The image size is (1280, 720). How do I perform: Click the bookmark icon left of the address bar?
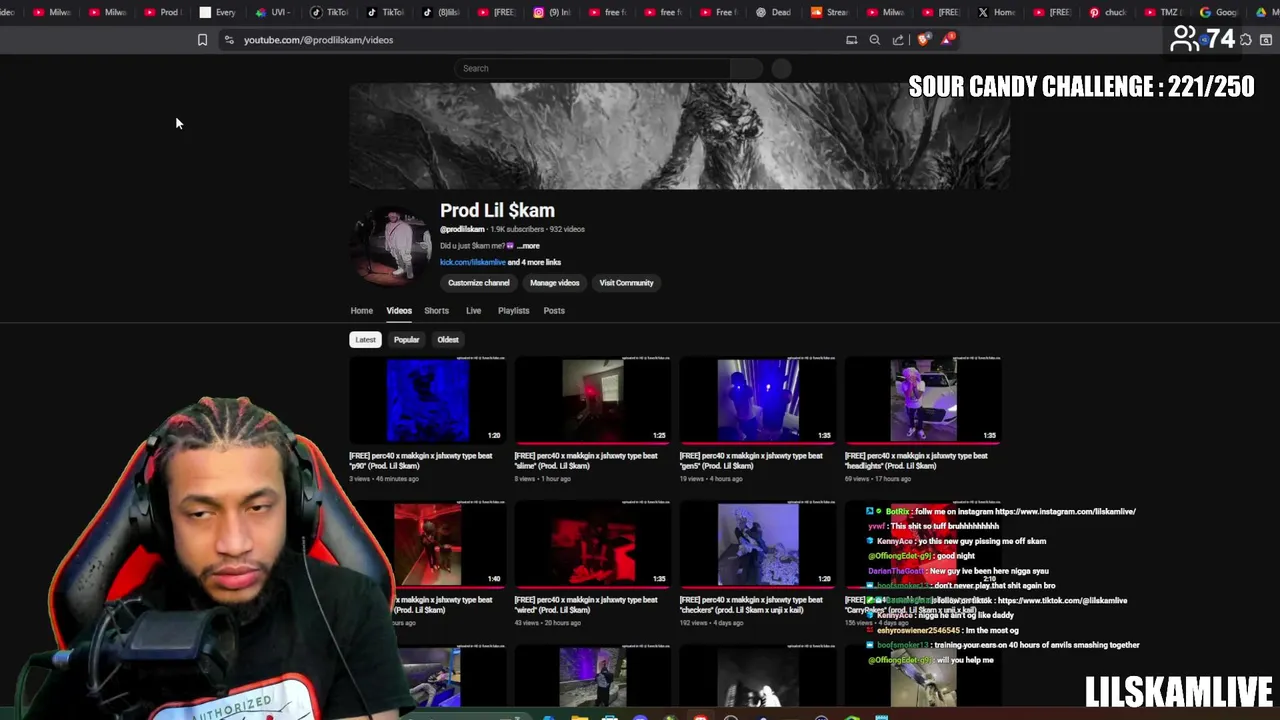click(202, 40)
